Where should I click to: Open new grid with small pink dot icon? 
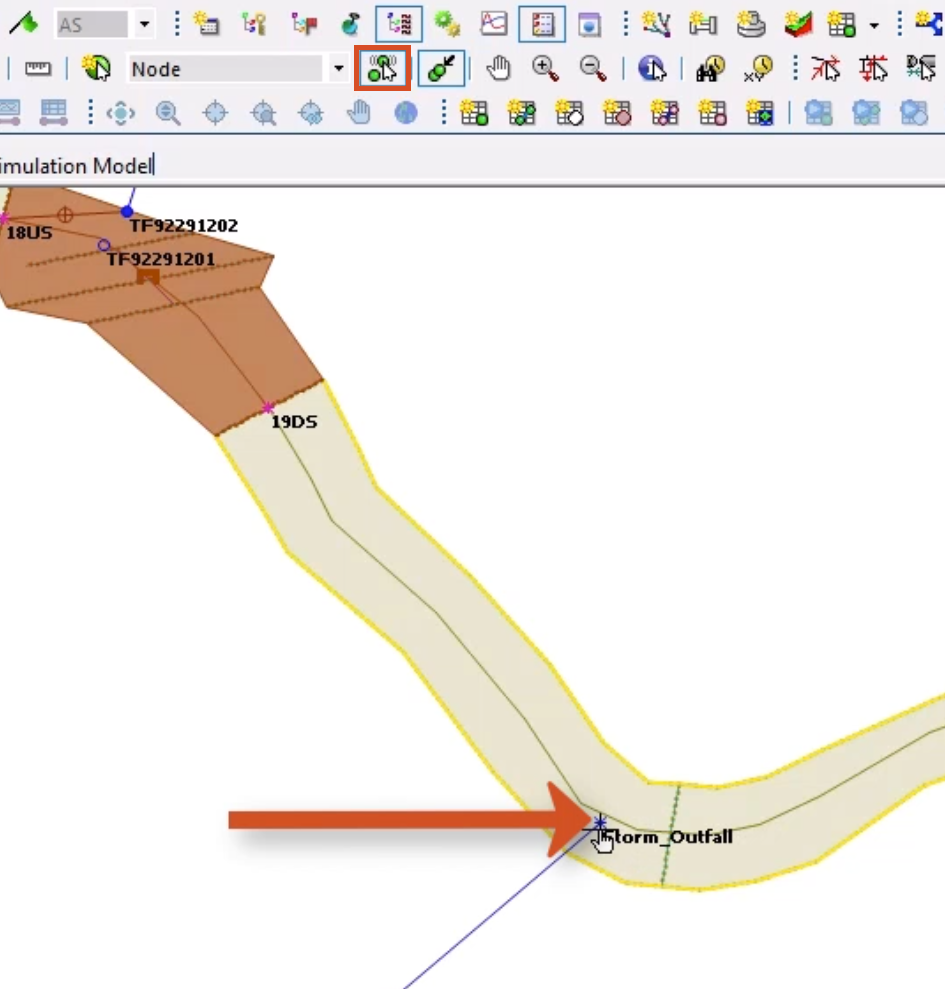tap(712, 113)
